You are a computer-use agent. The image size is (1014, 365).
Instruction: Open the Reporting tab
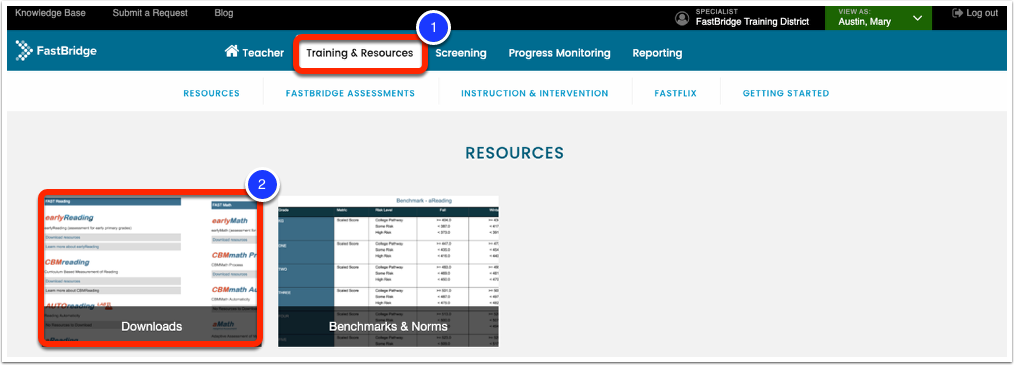click(657, 53)
